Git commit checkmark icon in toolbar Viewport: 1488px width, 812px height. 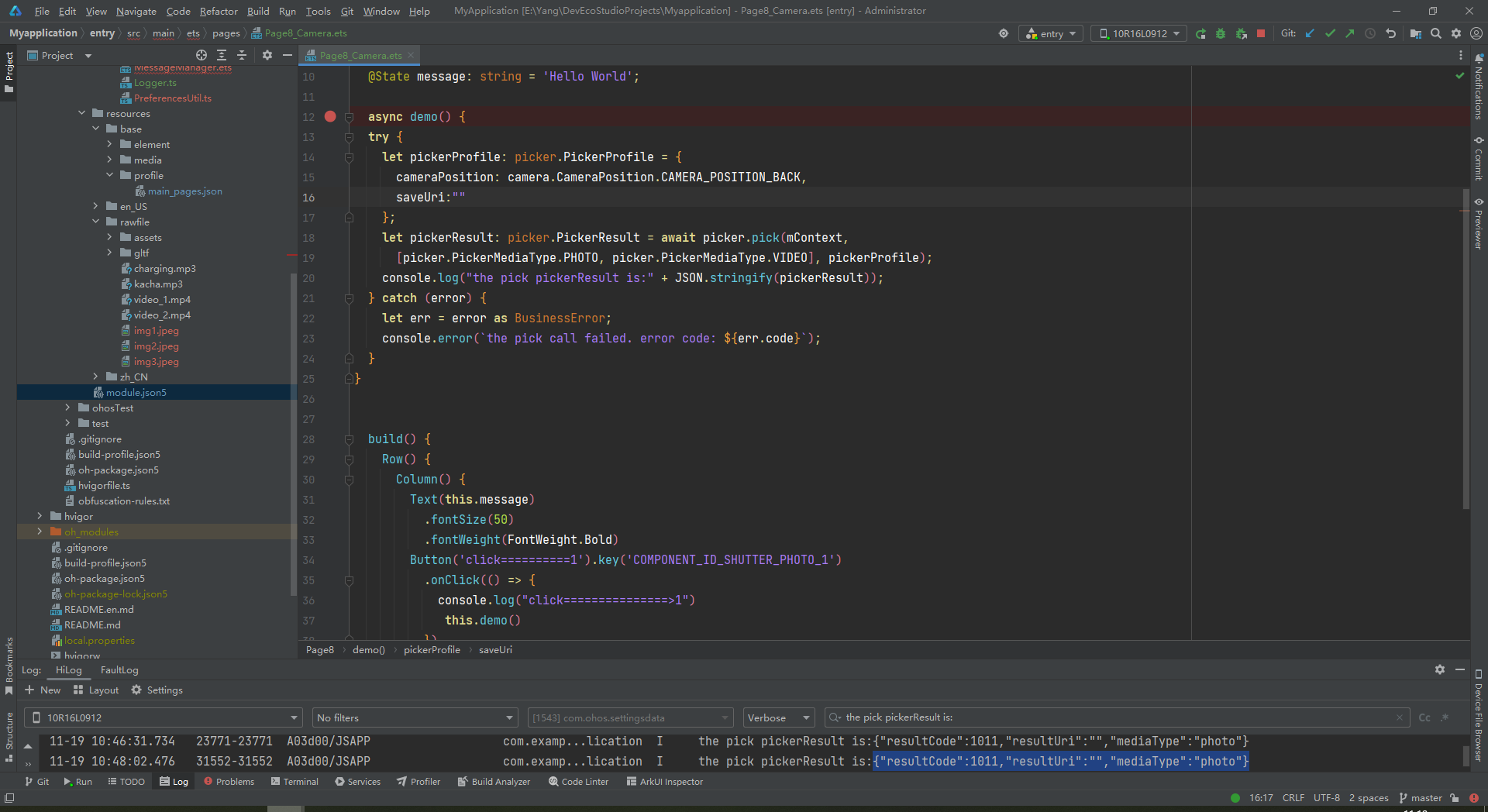click(1330, 33)
